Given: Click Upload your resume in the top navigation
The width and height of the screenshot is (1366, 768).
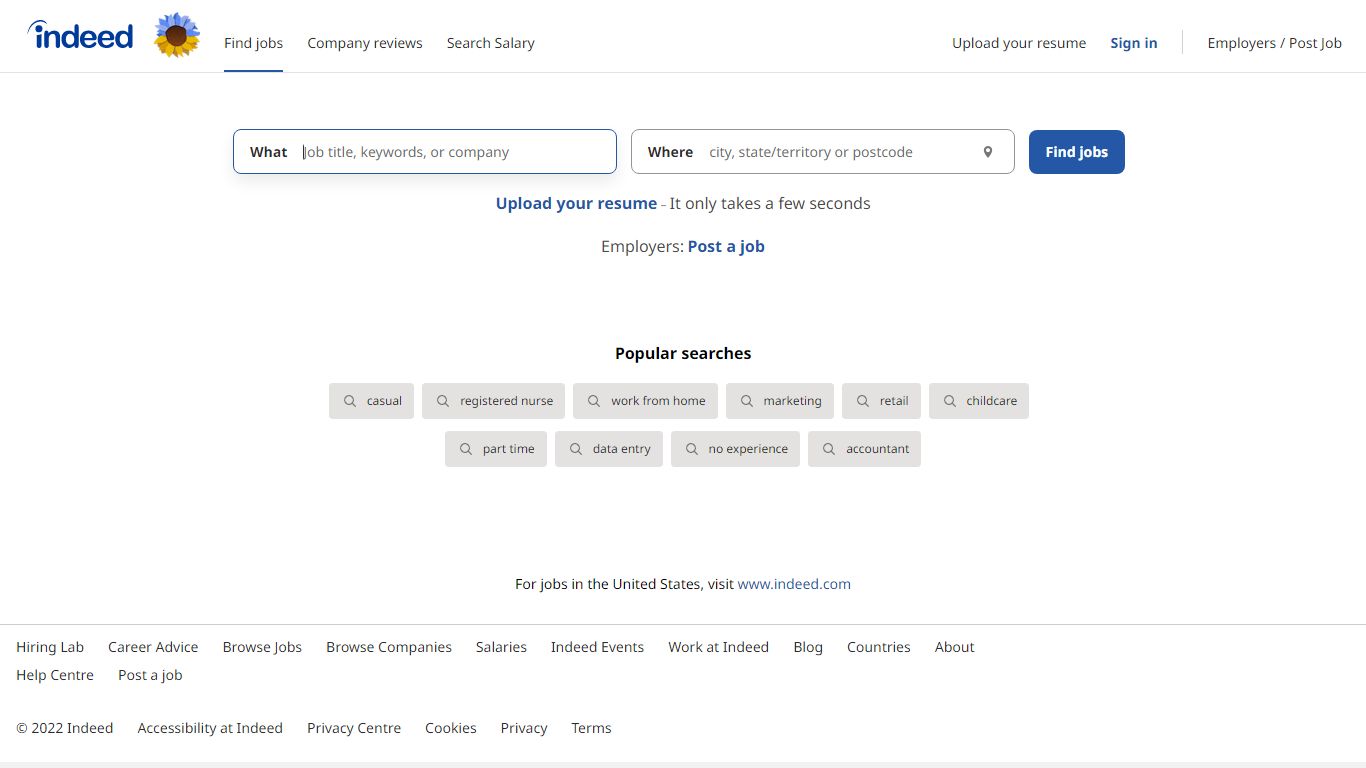Looking at the screenshot, I should coord(1019,43).
